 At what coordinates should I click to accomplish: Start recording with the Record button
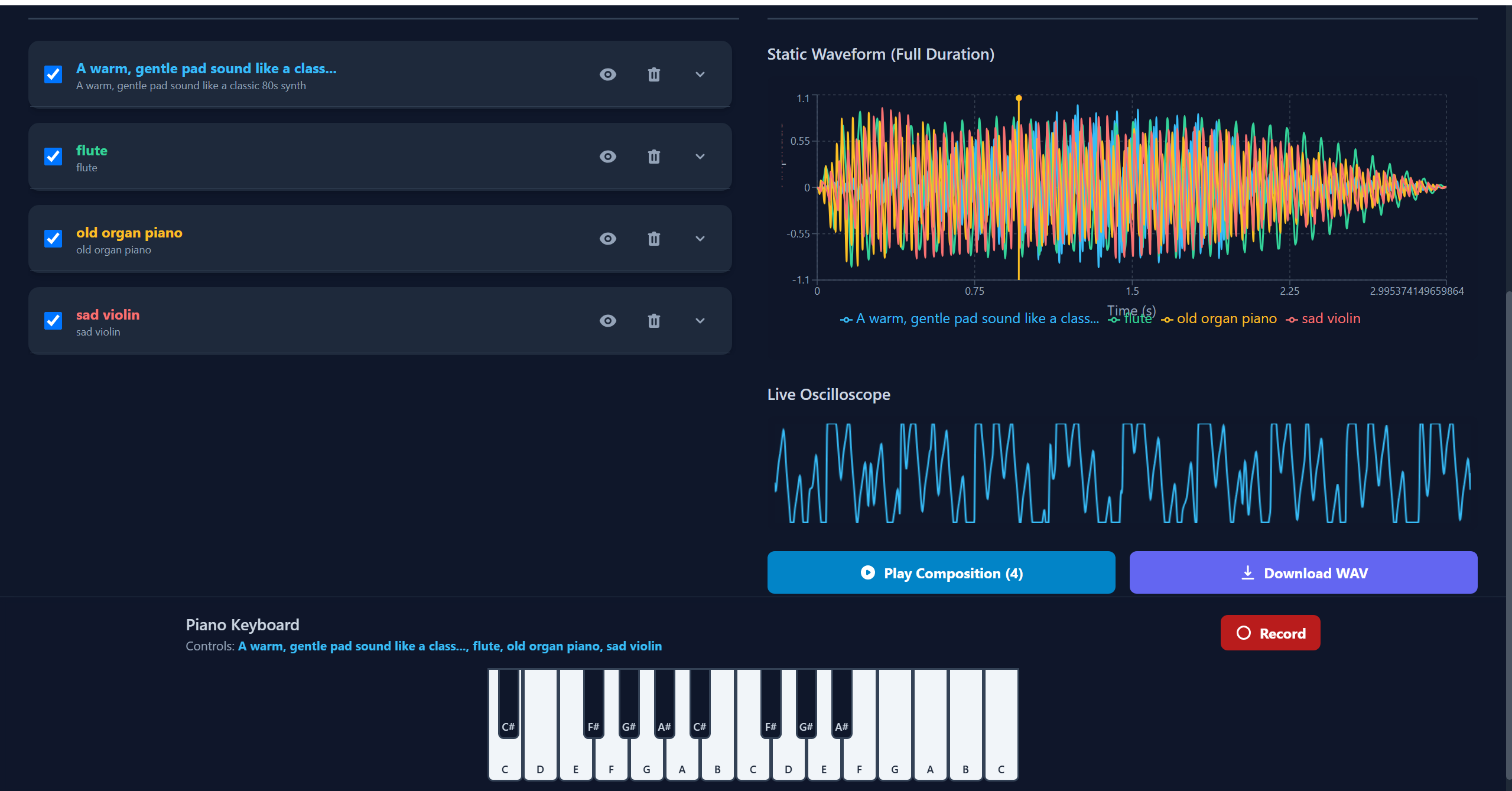(x=1270, y=633)
